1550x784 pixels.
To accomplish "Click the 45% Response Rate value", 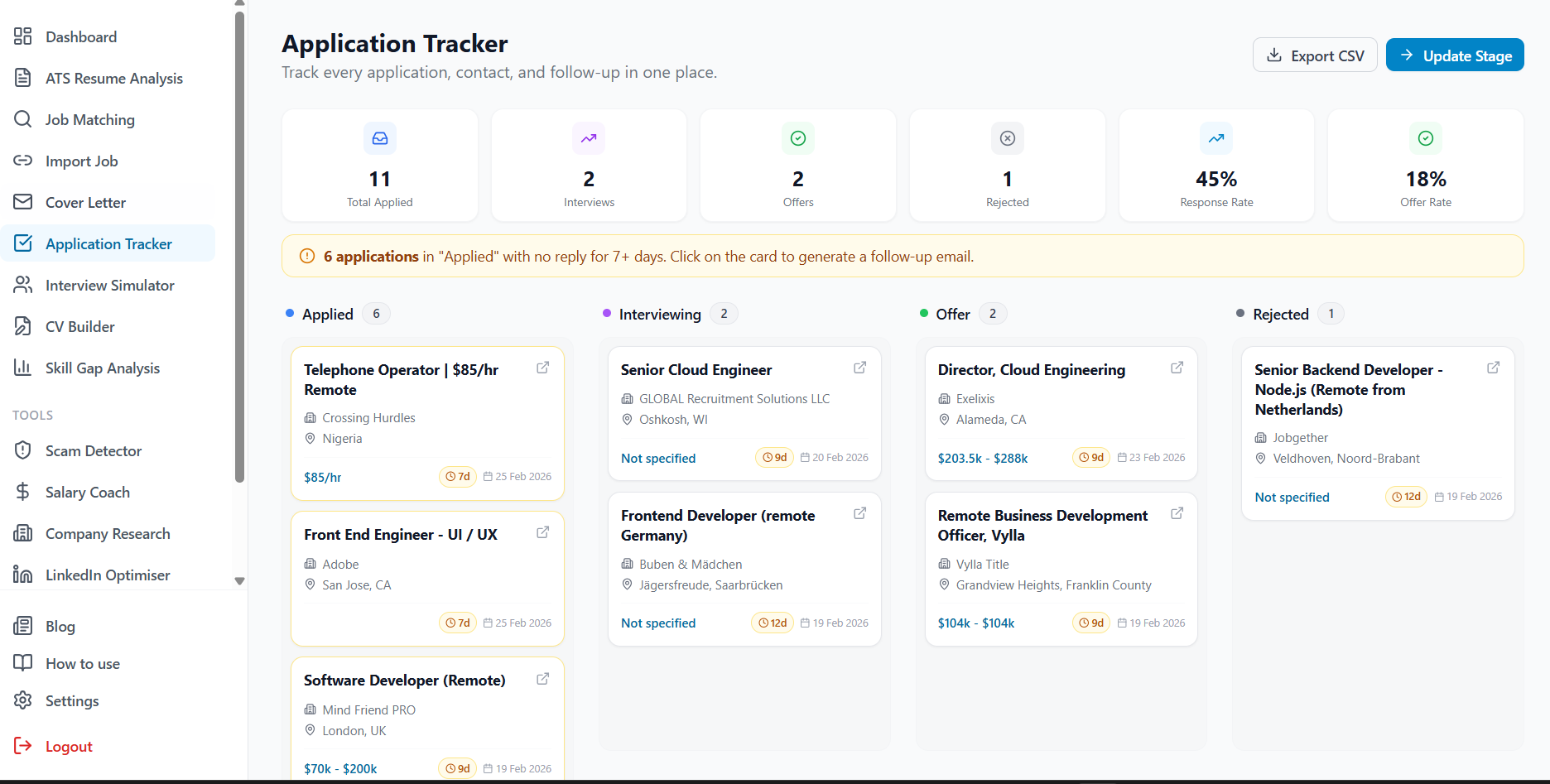I will click(x=1216, y=179).
